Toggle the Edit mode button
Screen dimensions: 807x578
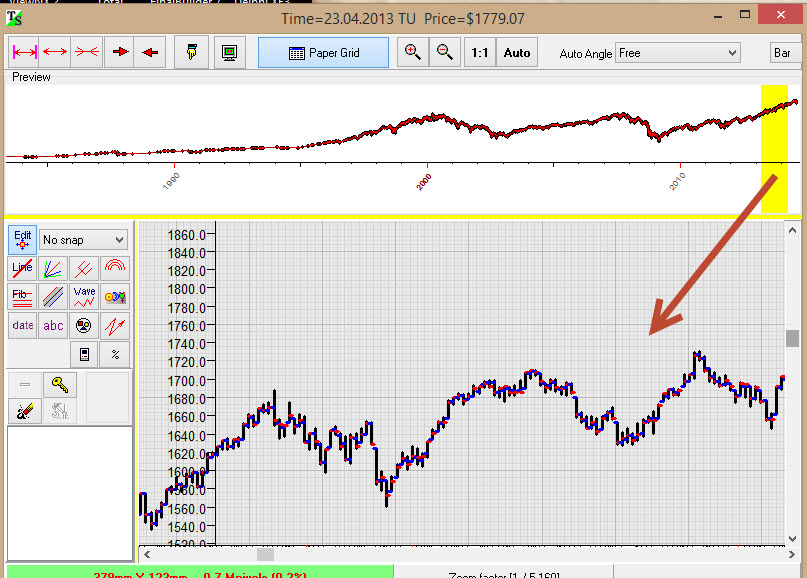pos(22,239)
